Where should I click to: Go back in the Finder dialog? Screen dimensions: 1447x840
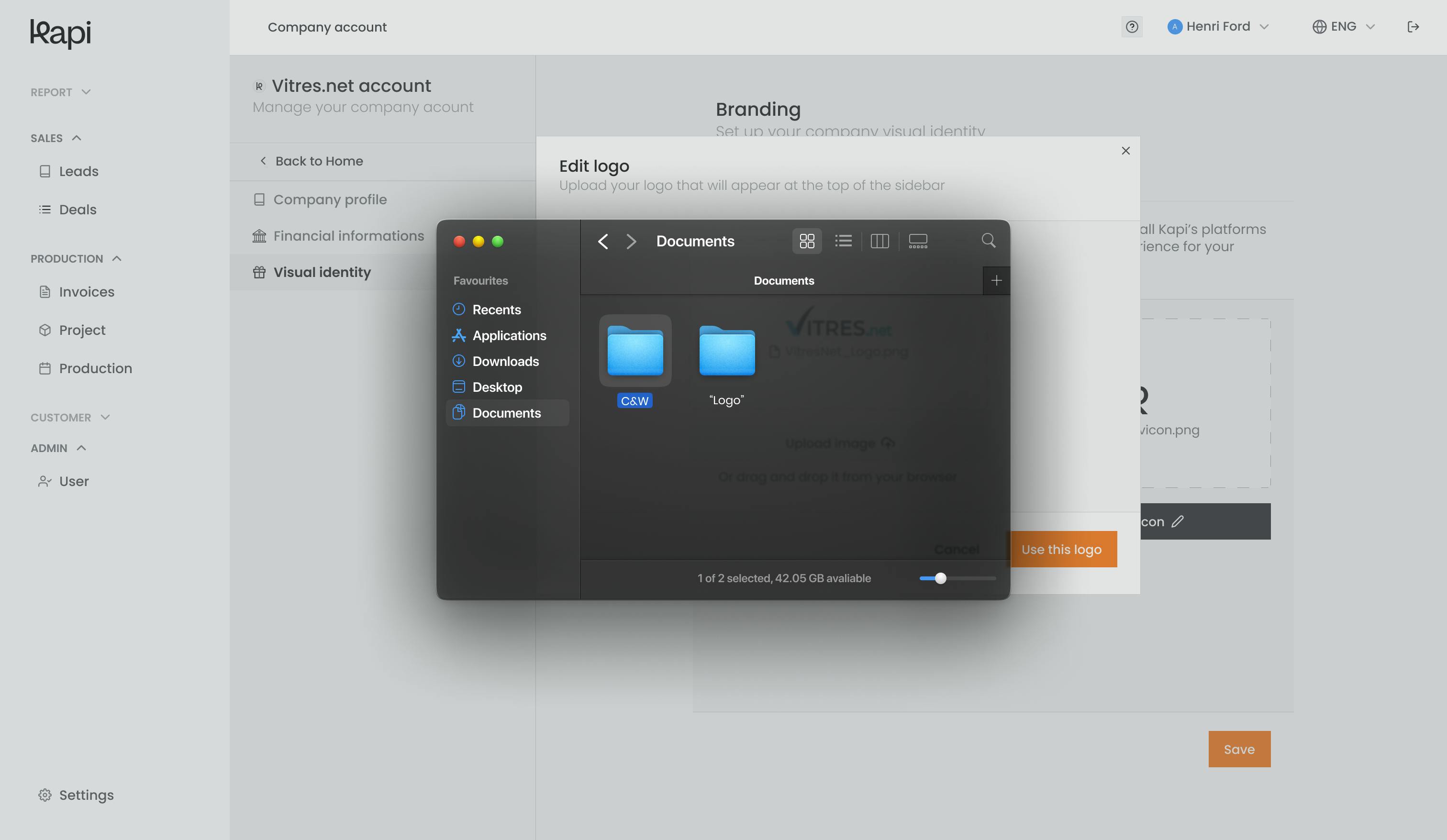(603, 241)
